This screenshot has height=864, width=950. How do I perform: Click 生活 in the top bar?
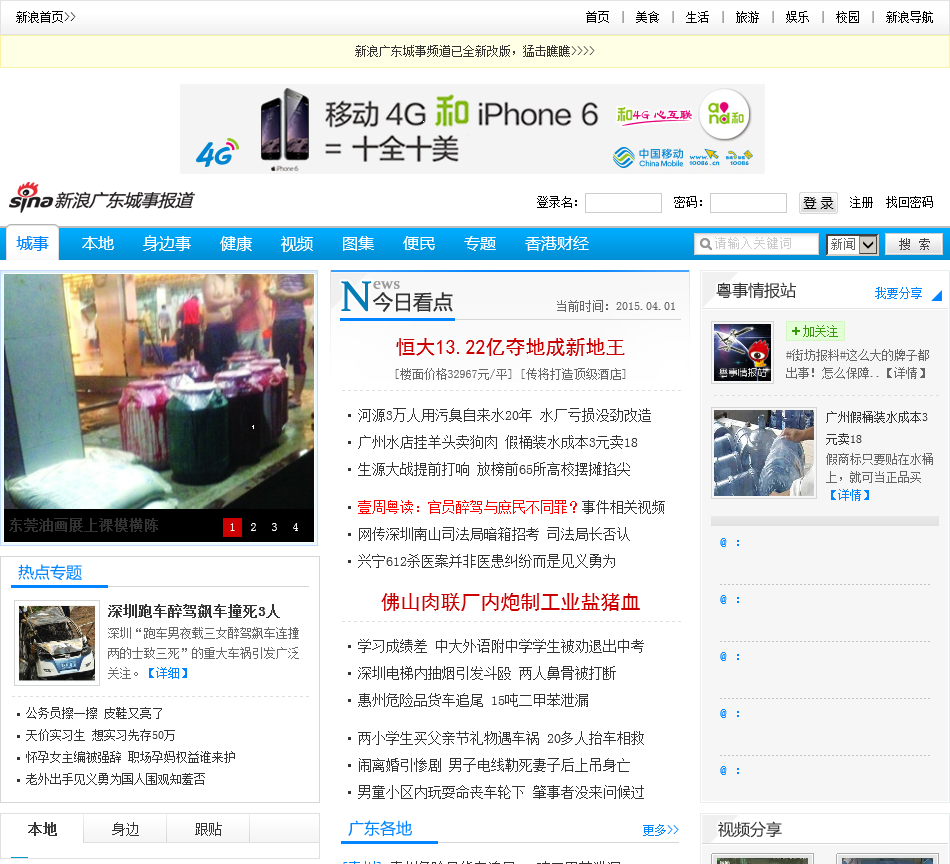coord(697,17)
